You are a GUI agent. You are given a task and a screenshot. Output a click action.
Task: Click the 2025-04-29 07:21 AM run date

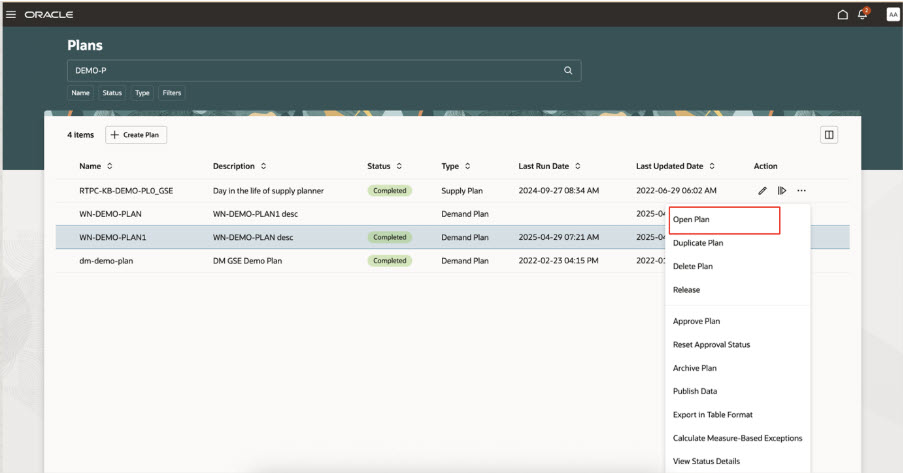coord(559,237)
